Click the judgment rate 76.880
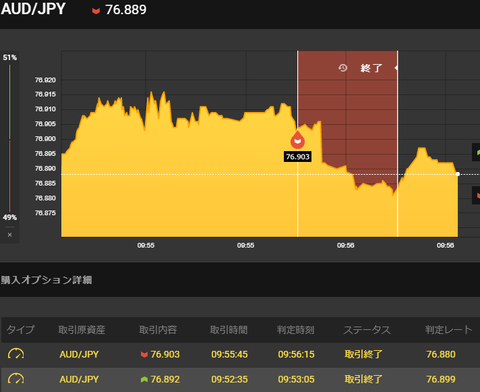This screenshot has width=480, height=392. coord(441,354)
